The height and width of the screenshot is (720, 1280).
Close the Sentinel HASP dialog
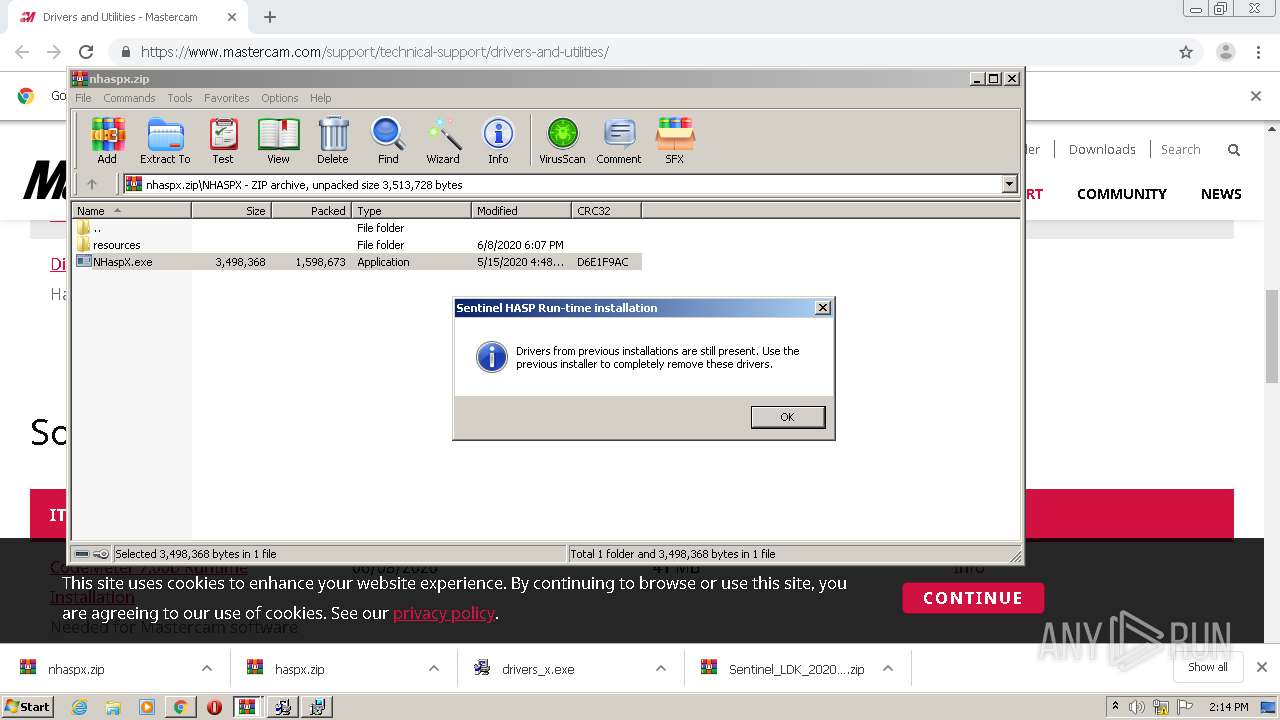(x=823, y=308)
